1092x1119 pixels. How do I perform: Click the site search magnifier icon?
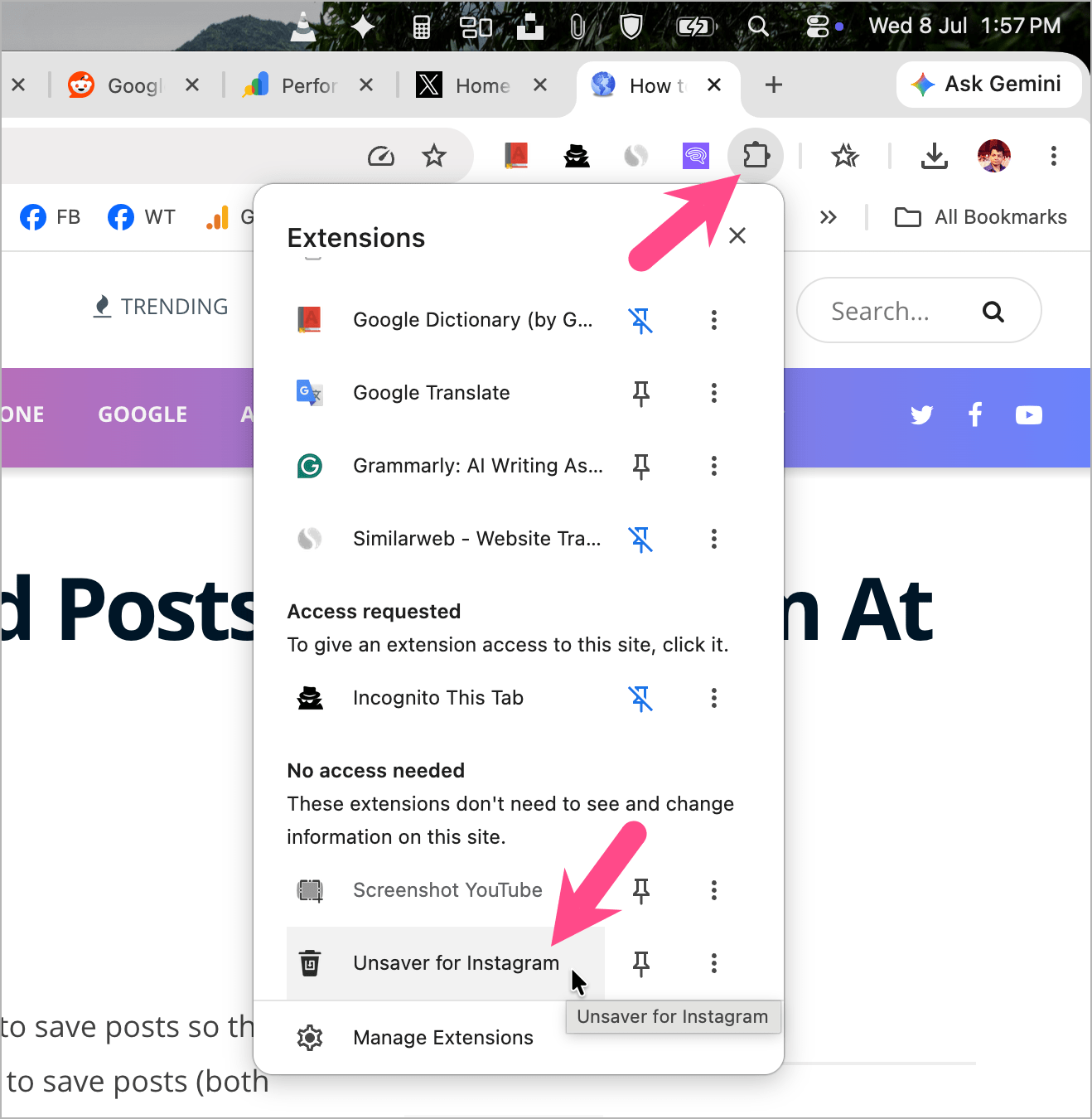[993, 312]
